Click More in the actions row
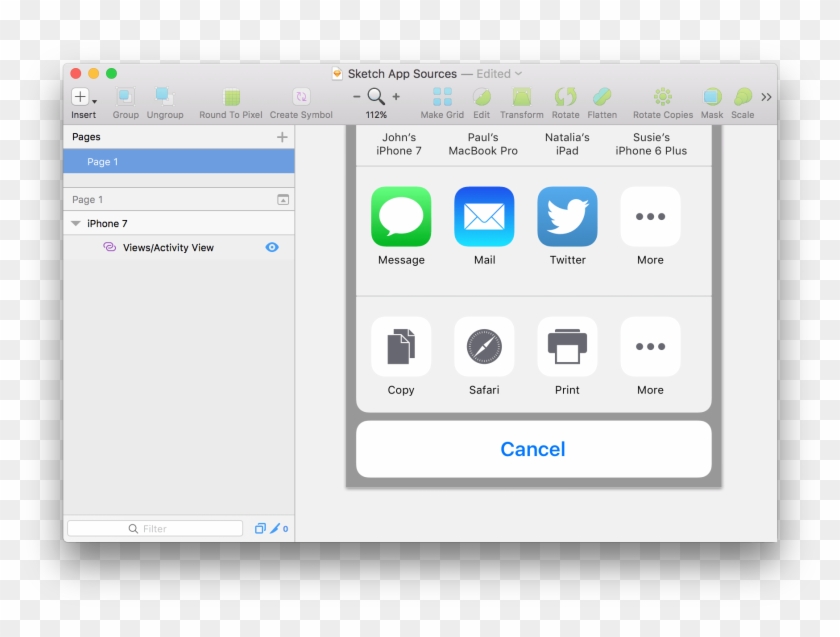Screen dimensions: 840x637 click(x=650, y=347)
